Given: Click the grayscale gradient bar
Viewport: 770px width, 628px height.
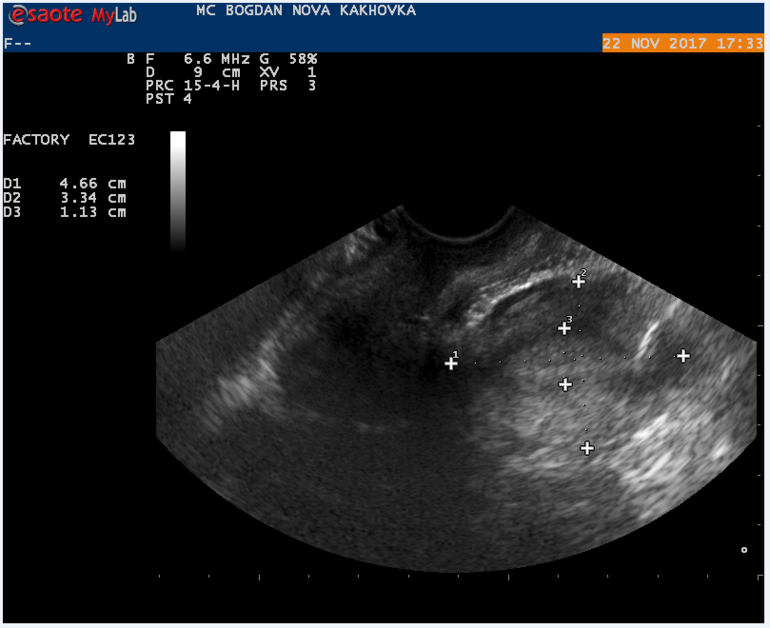Looking at the screenshot, I should coord(178,190).
